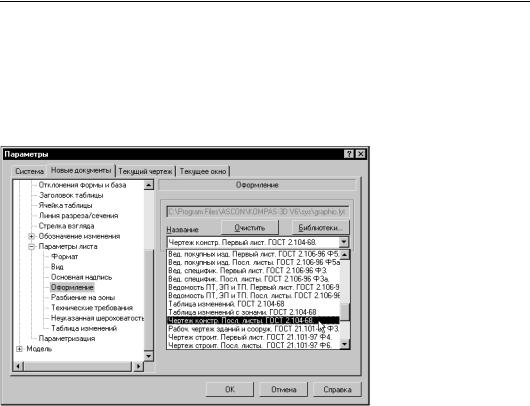530x406 pixels.
Task: Select the Оформление tree item
Action: click(x=72, y=287)
